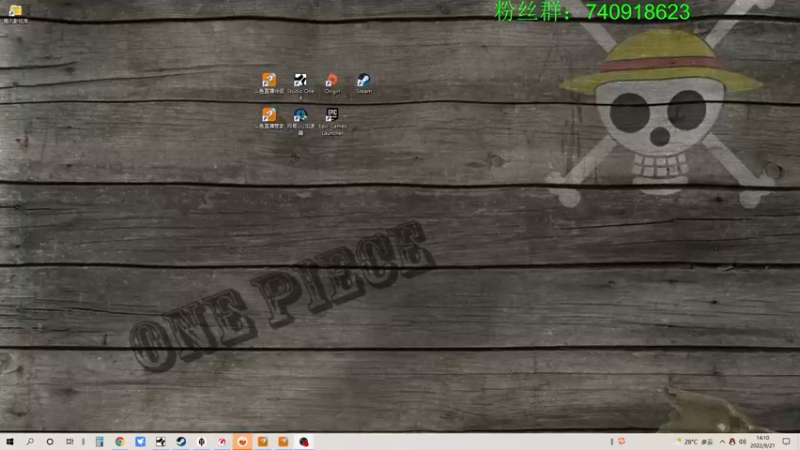Open the blue bird app in the taskbar
The height and width of the screenshot is (450, 800).
pyautogui.click(x=140, y=441)
